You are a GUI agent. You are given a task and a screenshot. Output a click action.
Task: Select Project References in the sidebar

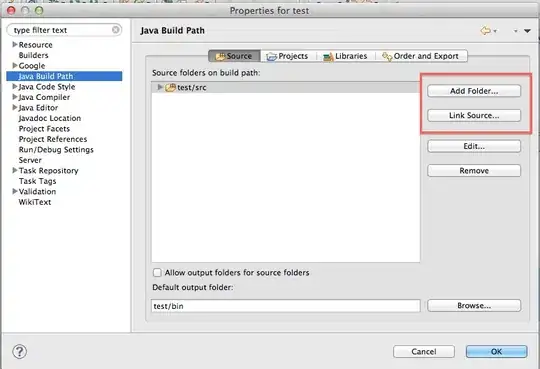coord(53,139)
